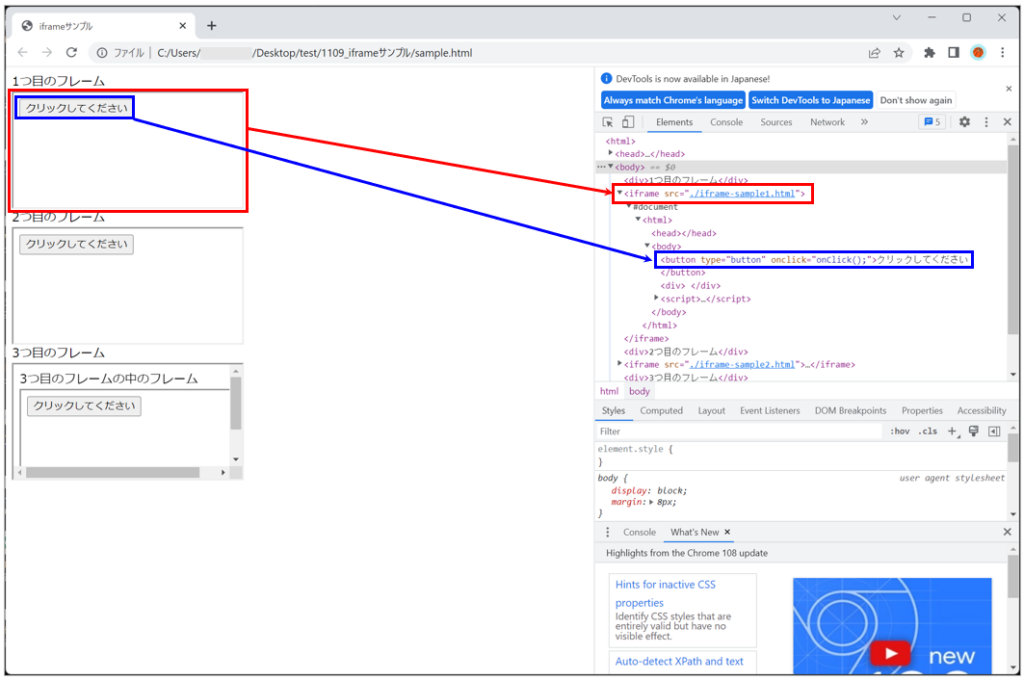Viewport: 1024px width, 680px height.
Task: Click the element state :hov icon
Action: [899, 430]
